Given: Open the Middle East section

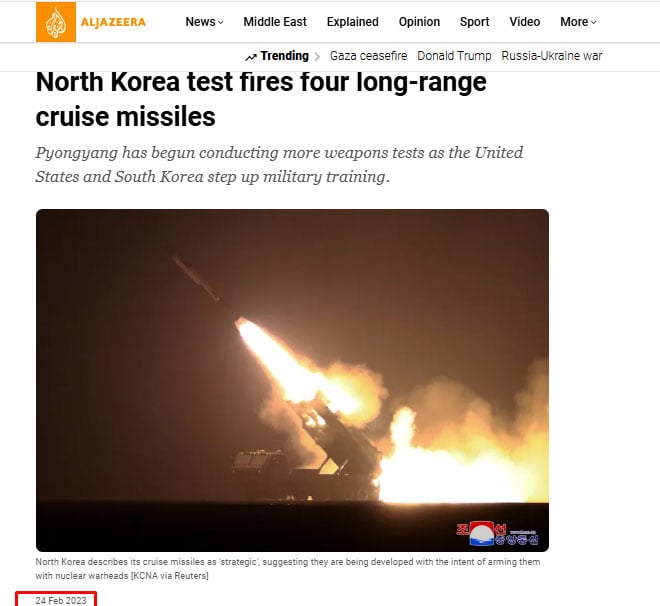Looking at the screenshot, I should point(275,22).
